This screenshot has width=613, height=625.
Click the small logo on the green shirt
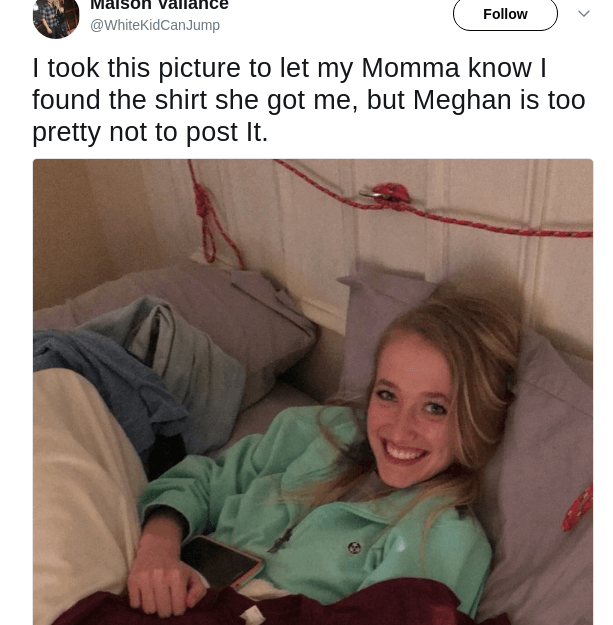click(354, 547)
